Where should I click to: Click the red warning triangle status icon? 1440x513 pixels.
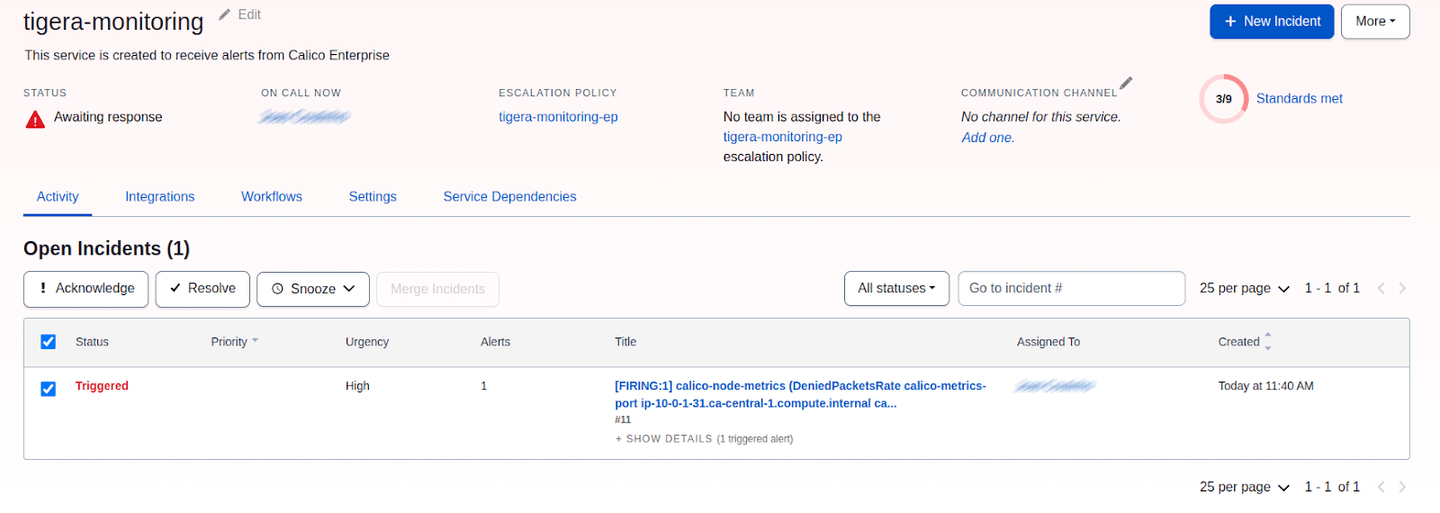35,119
